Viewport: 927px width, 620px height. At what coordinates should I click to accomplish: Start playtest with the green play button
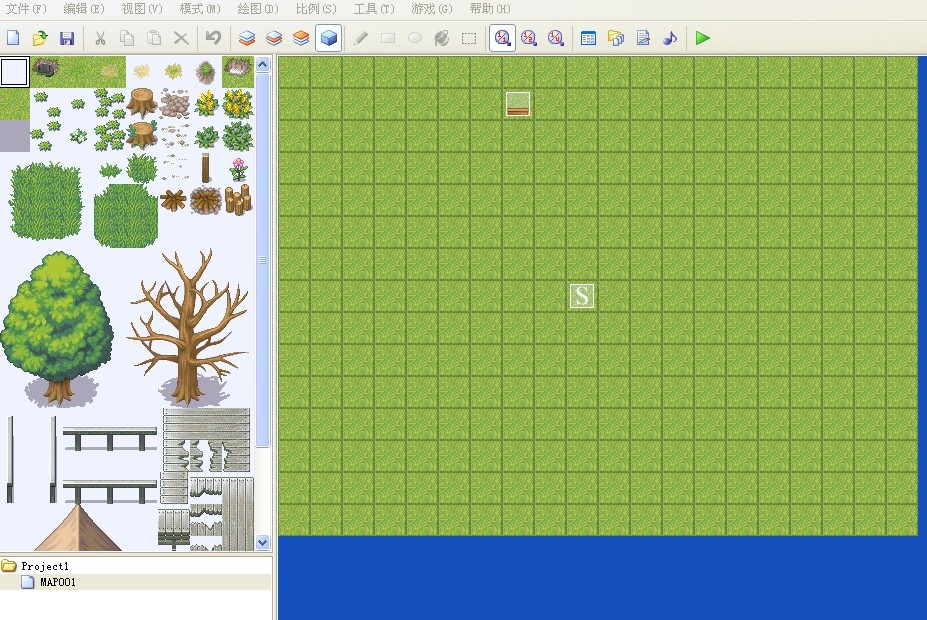[x=702, y=38]
